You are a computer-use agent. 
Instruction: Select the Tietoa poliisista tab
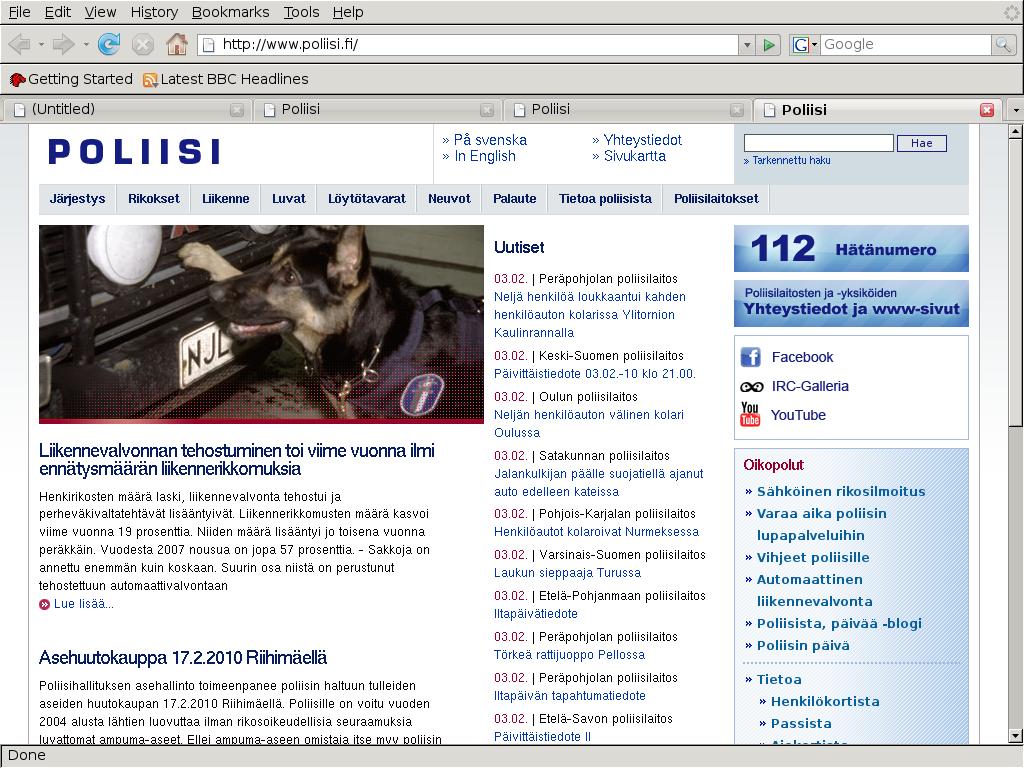click(605, 199)
